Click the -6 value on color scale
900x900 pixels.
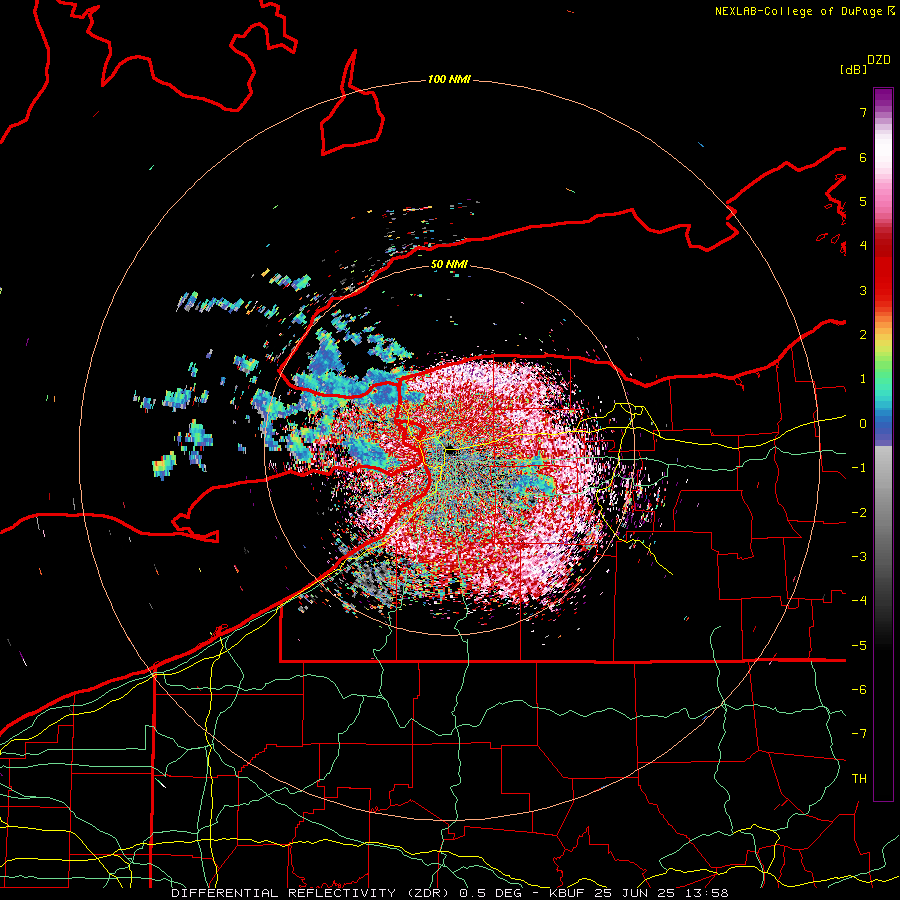click(x=859, y=690)
